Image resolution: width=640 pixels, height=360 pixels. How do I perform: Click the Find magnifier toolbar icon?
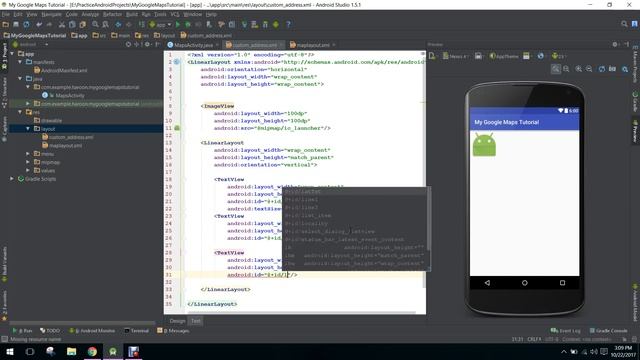[x=95, y=24]
